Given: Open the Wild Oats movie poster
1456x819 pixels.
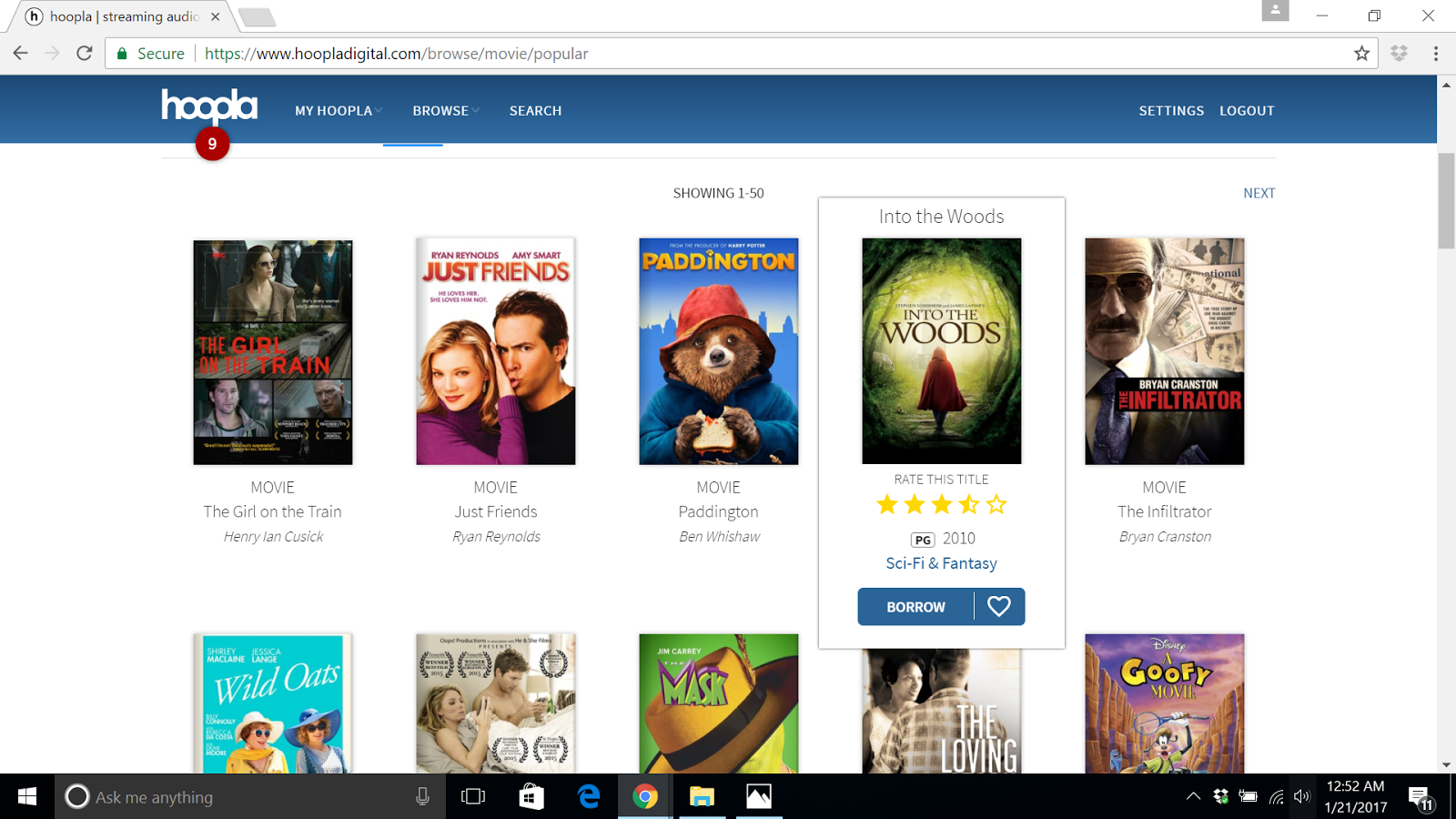Looking at the screenshot, I should click(273, 704).
